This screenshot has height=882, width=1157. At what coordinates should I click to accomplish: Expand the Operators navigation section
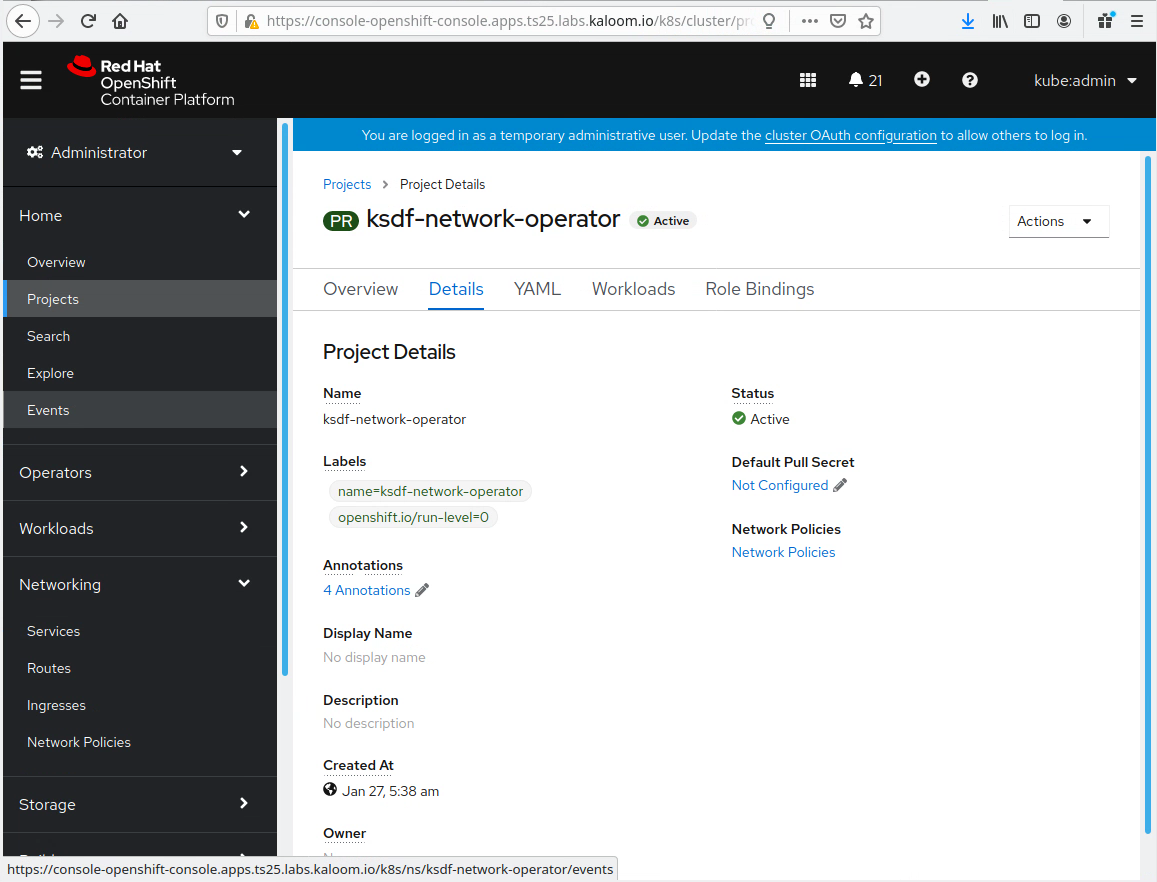tap(139, 473)
